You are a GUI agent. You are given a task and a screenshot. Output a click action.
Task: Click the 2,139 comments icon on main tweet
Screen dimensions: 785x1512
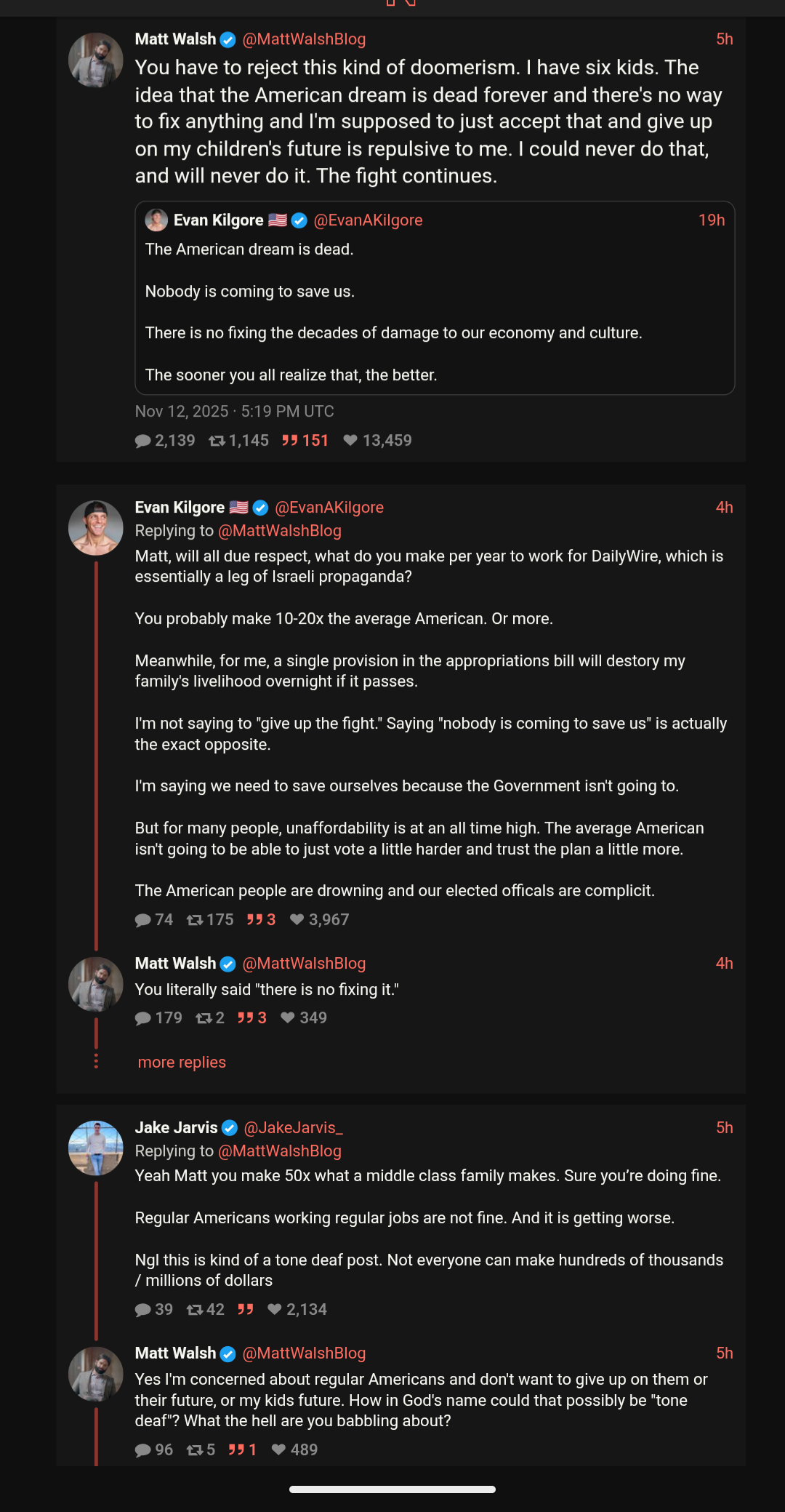click(143, 441)
